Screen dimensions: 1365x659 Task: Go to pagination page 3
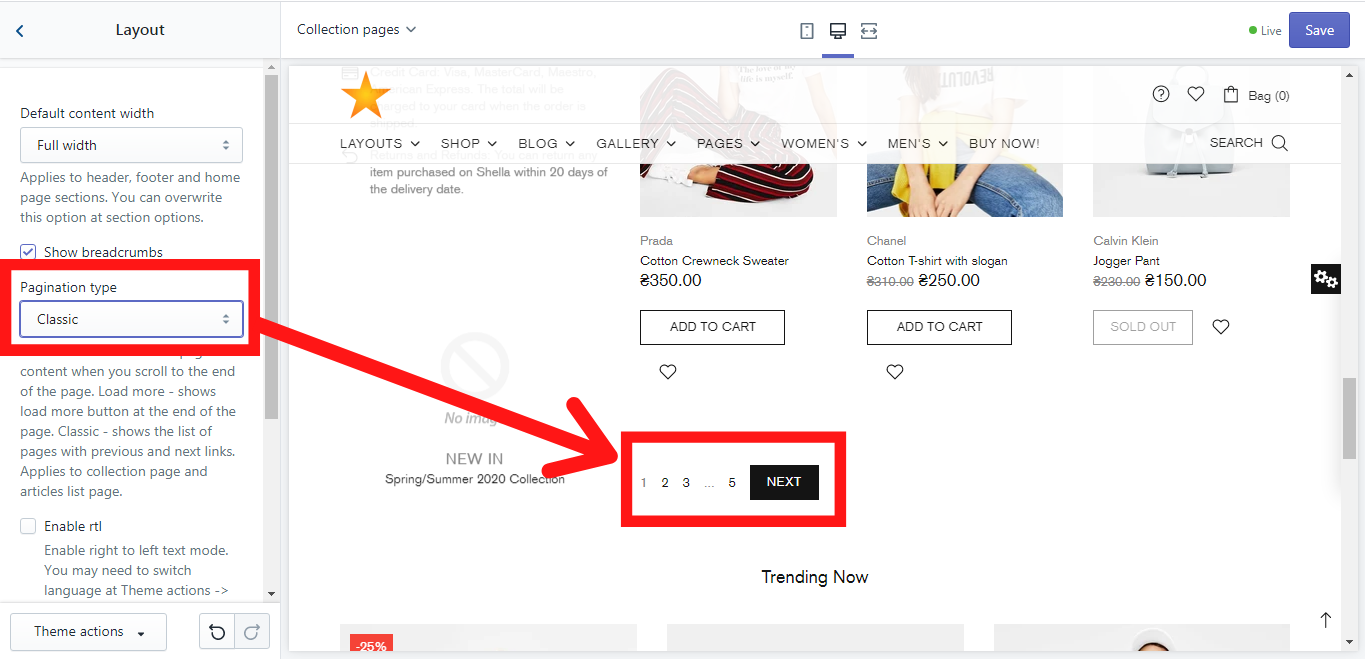click(686, 483)
